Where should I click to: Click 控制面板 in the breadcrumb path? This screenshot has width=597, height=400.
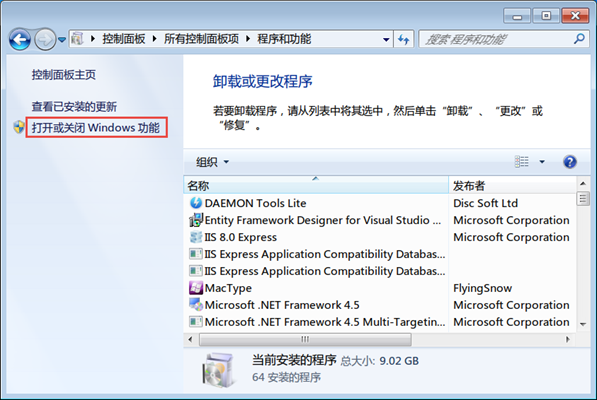pyautogui.click(x=124, y=39)
